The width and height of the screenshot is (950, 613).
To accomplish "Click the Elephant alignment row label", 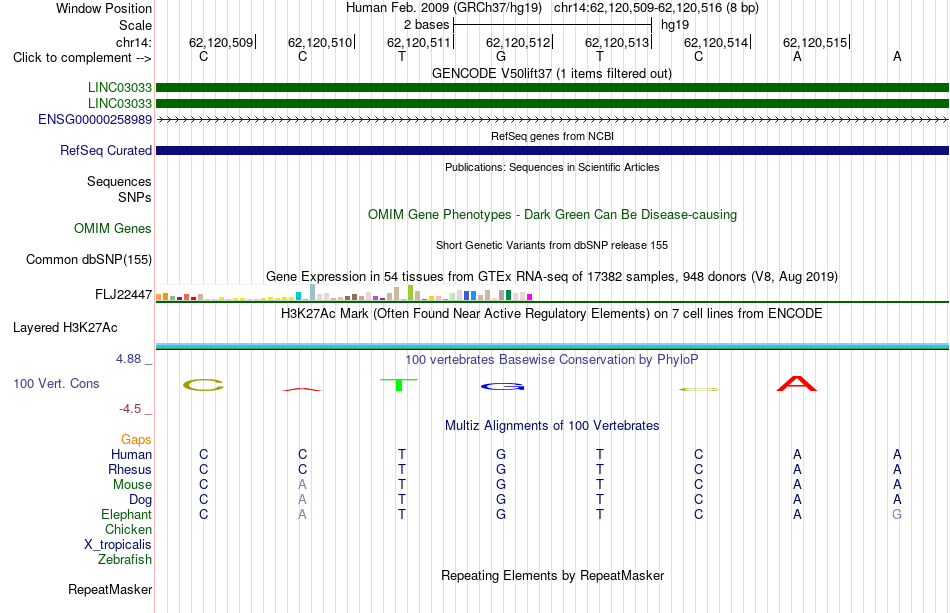I will click(x=127, y=514).
